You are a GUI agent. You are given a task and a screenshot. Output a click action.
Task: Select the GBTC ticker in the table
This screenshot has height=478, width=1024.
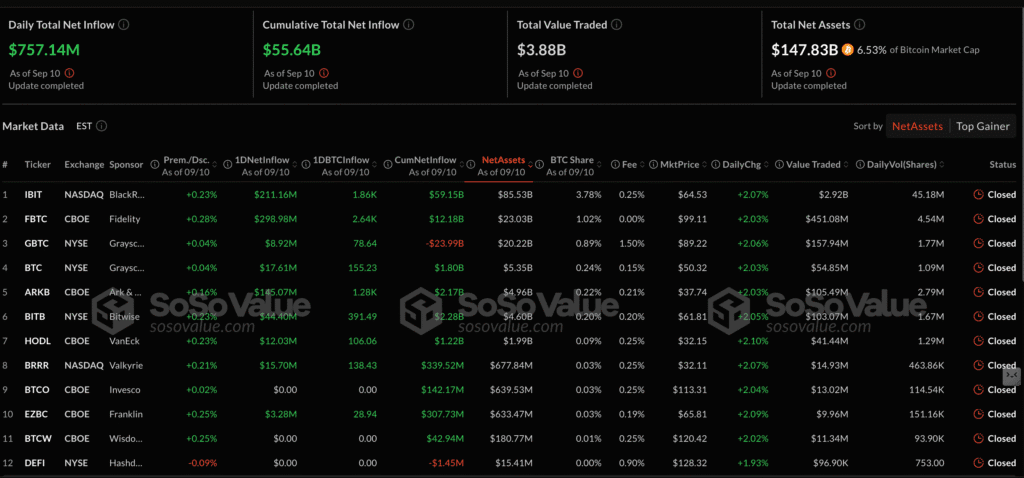[35, 243]
